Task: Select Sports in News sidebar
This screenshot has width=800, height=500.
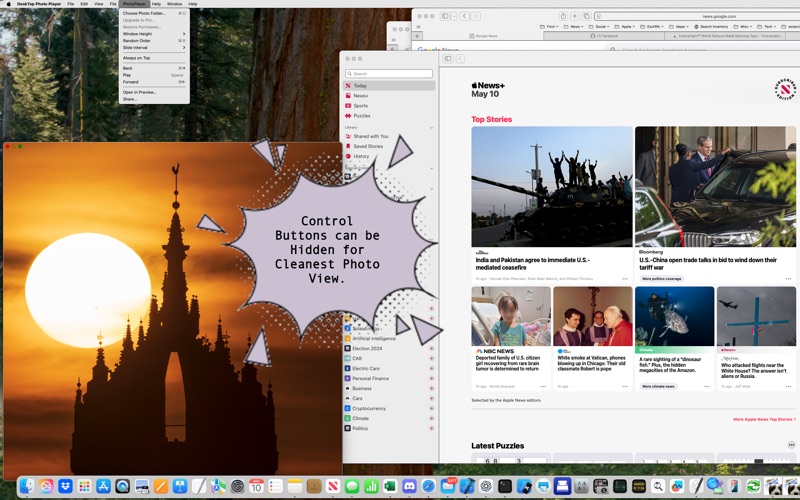Action: [390, 106]
